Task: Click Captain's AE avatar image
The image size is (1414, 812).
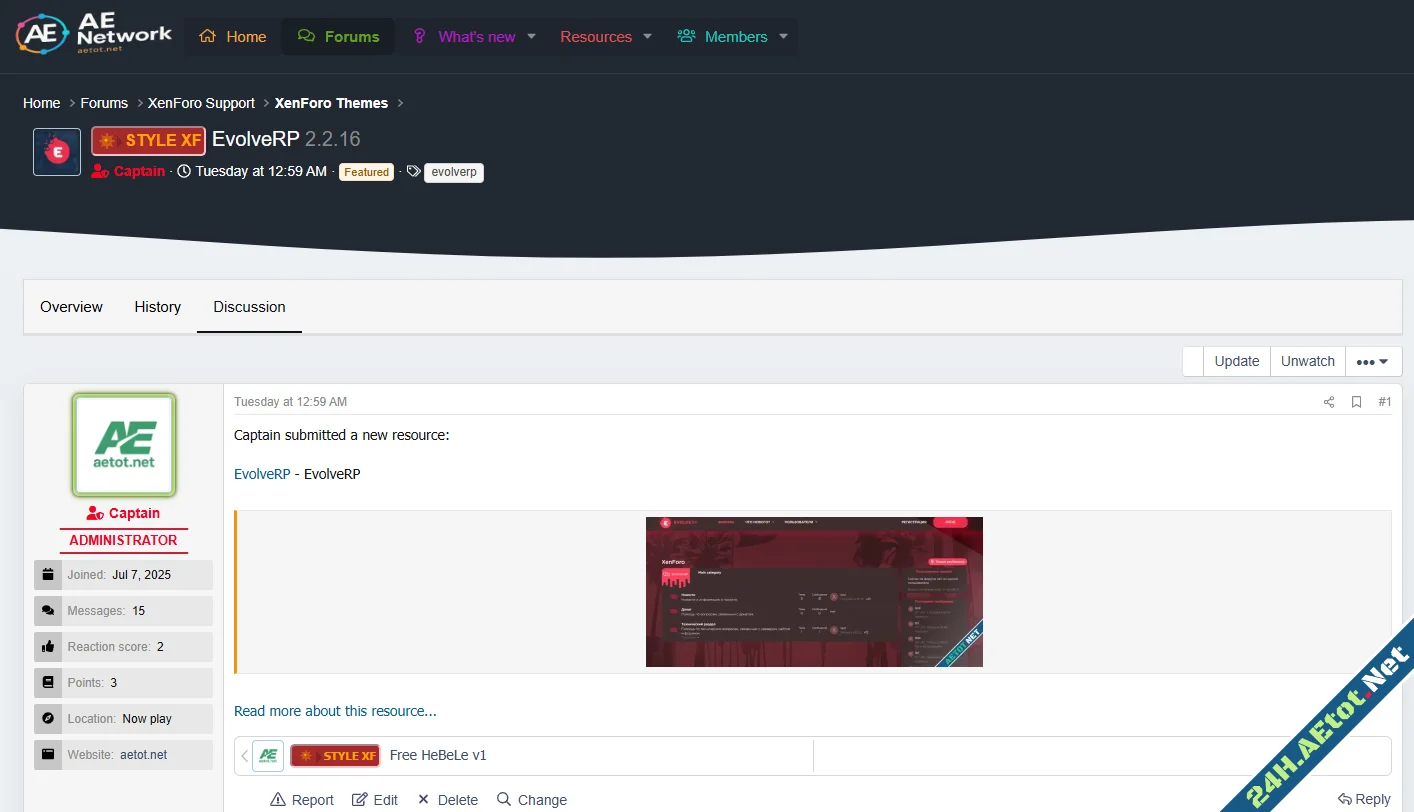Action: coord(124,445)
